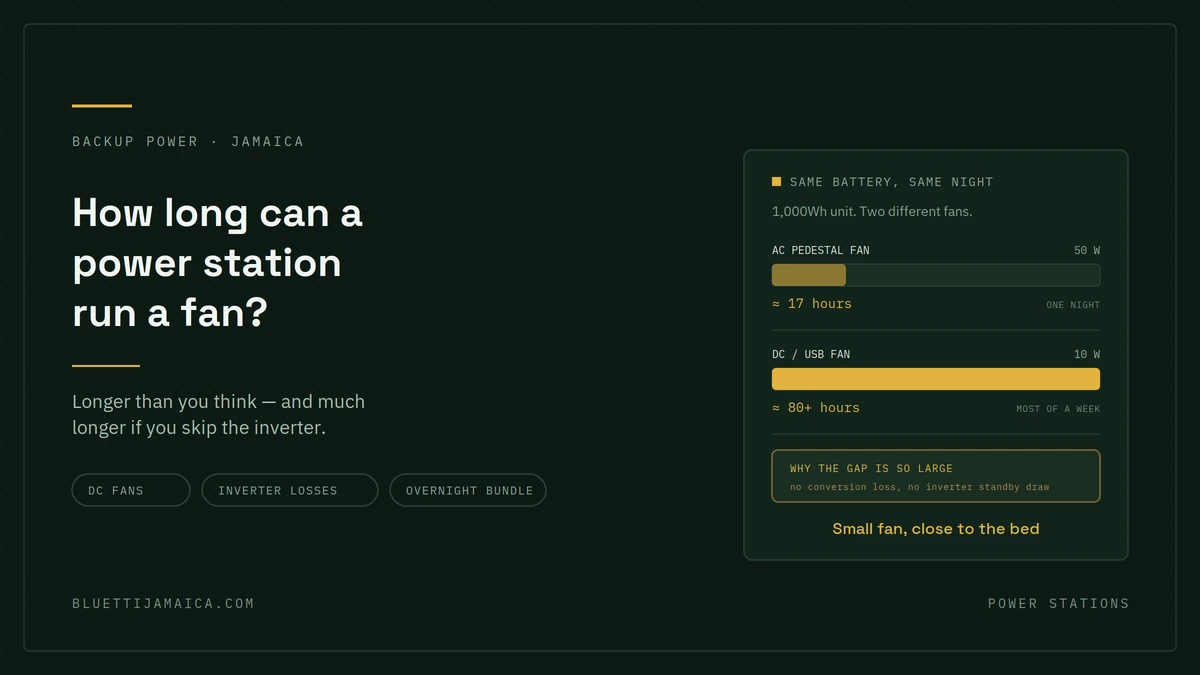
Task: Visit the BLUETTIJAMAICA.COM link
Action: pyautogui.click(x=163, y=603)
